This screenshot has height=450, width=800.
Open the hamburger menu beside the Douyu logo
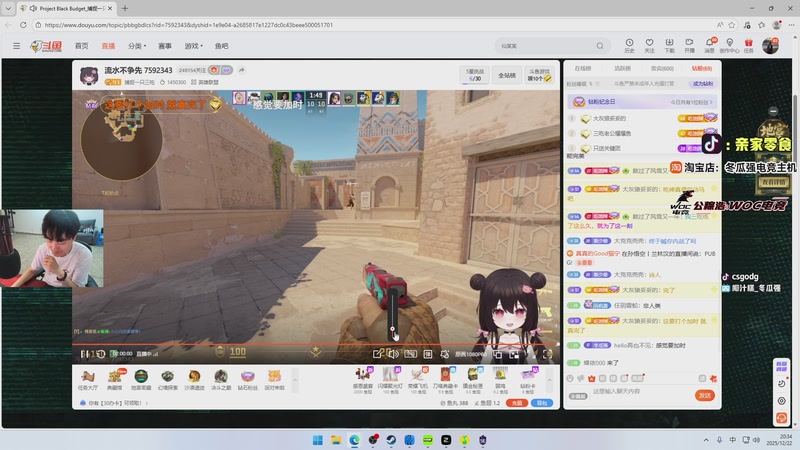pyautogui.click(x=16, y=46)
